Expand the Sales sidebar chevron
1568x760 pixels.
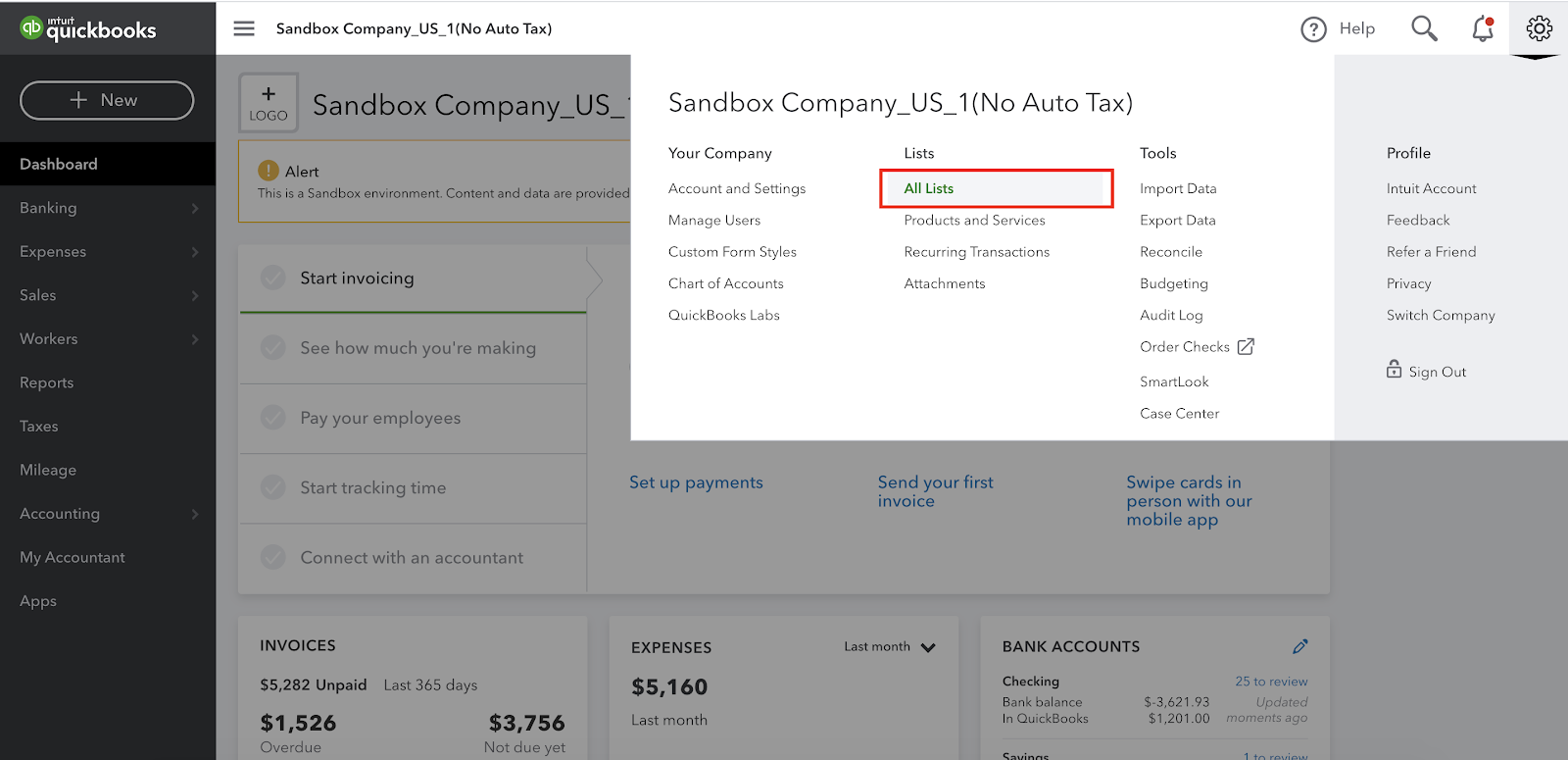(x=195, y=295)
